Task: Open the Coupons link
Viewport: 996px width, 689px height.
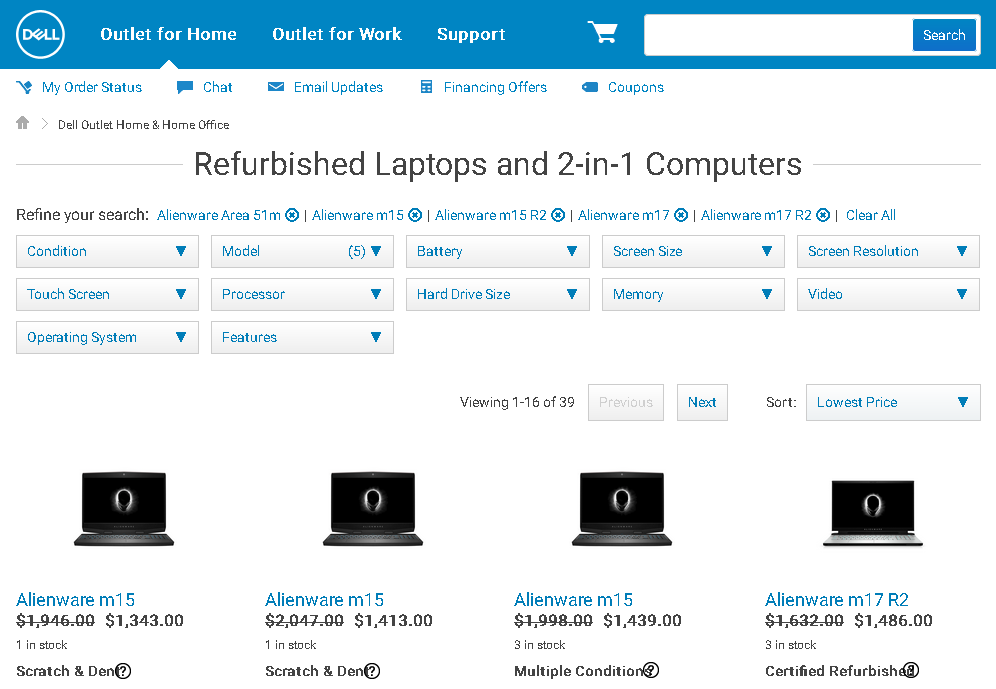Action: 635,87
